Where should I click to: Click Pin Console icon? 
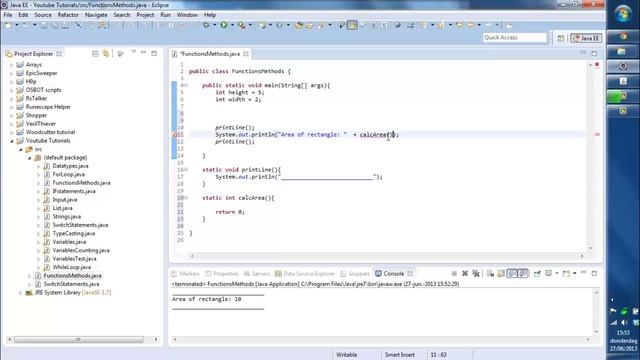point(537,273)
